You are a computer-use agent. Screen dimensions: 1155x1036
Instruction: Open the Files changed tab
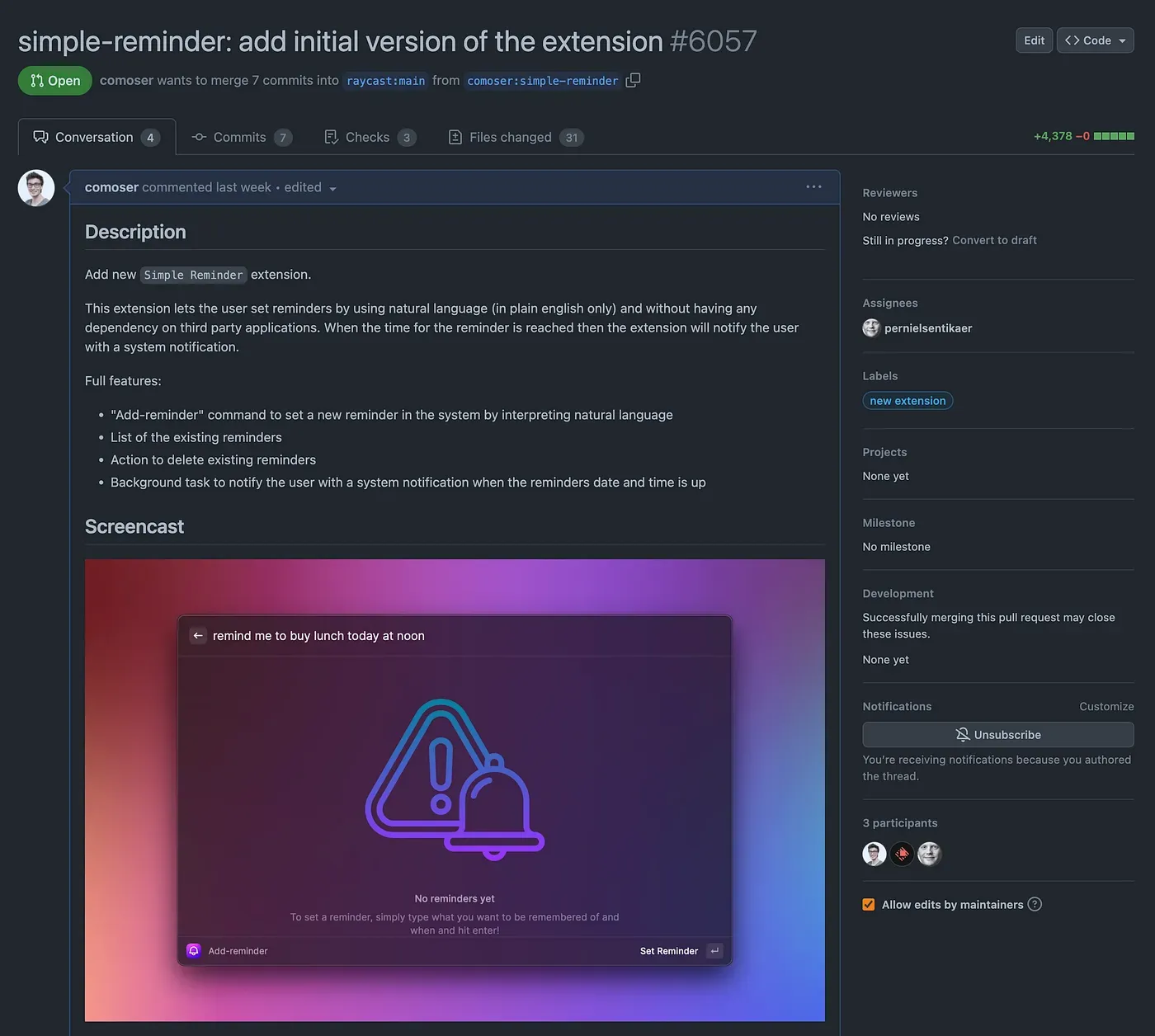516,137
